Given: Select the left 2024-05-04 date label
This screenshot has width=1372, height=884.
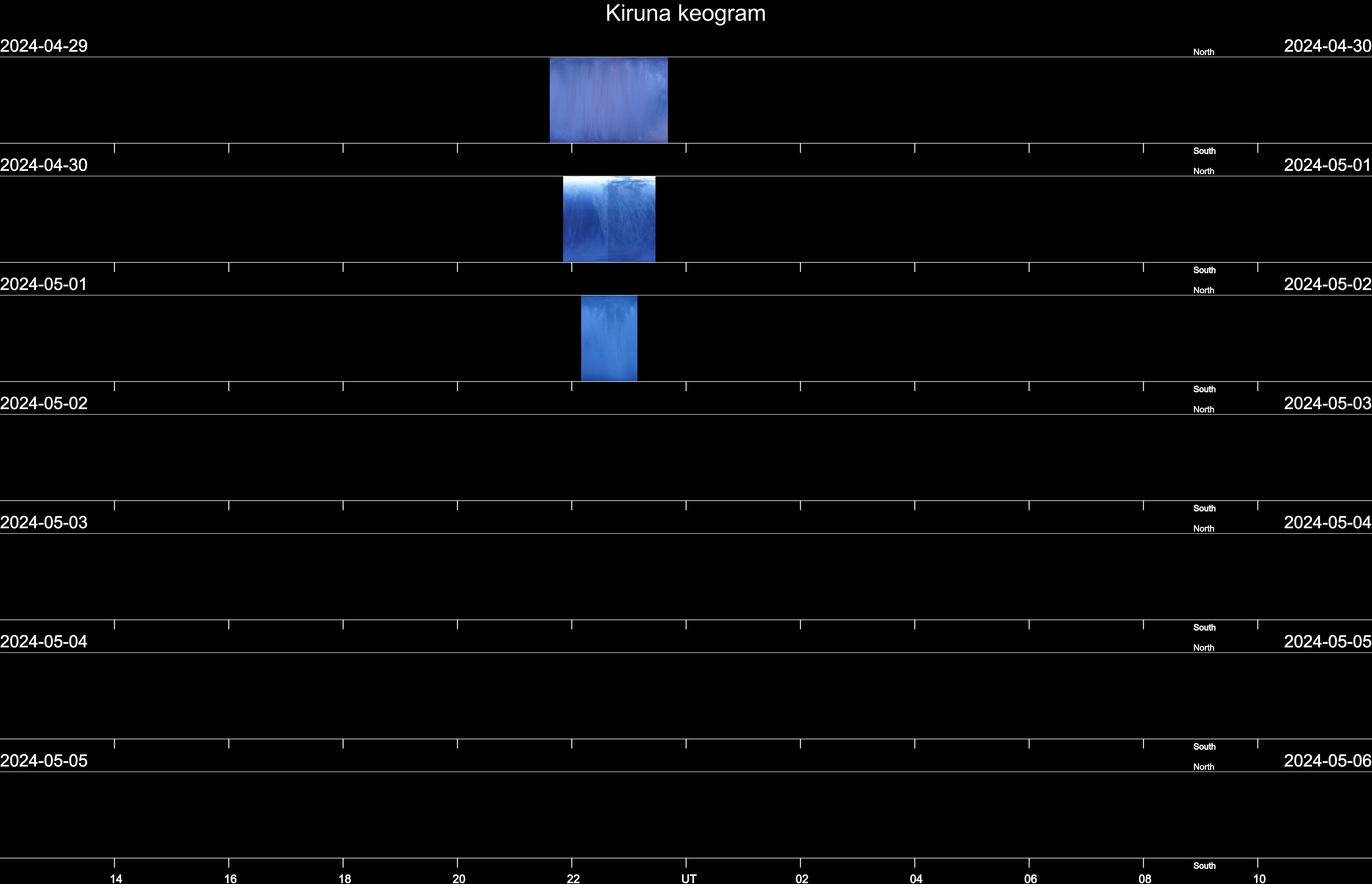Looking at the screenshot, I should pyautogui.click(x=44, y=641).
